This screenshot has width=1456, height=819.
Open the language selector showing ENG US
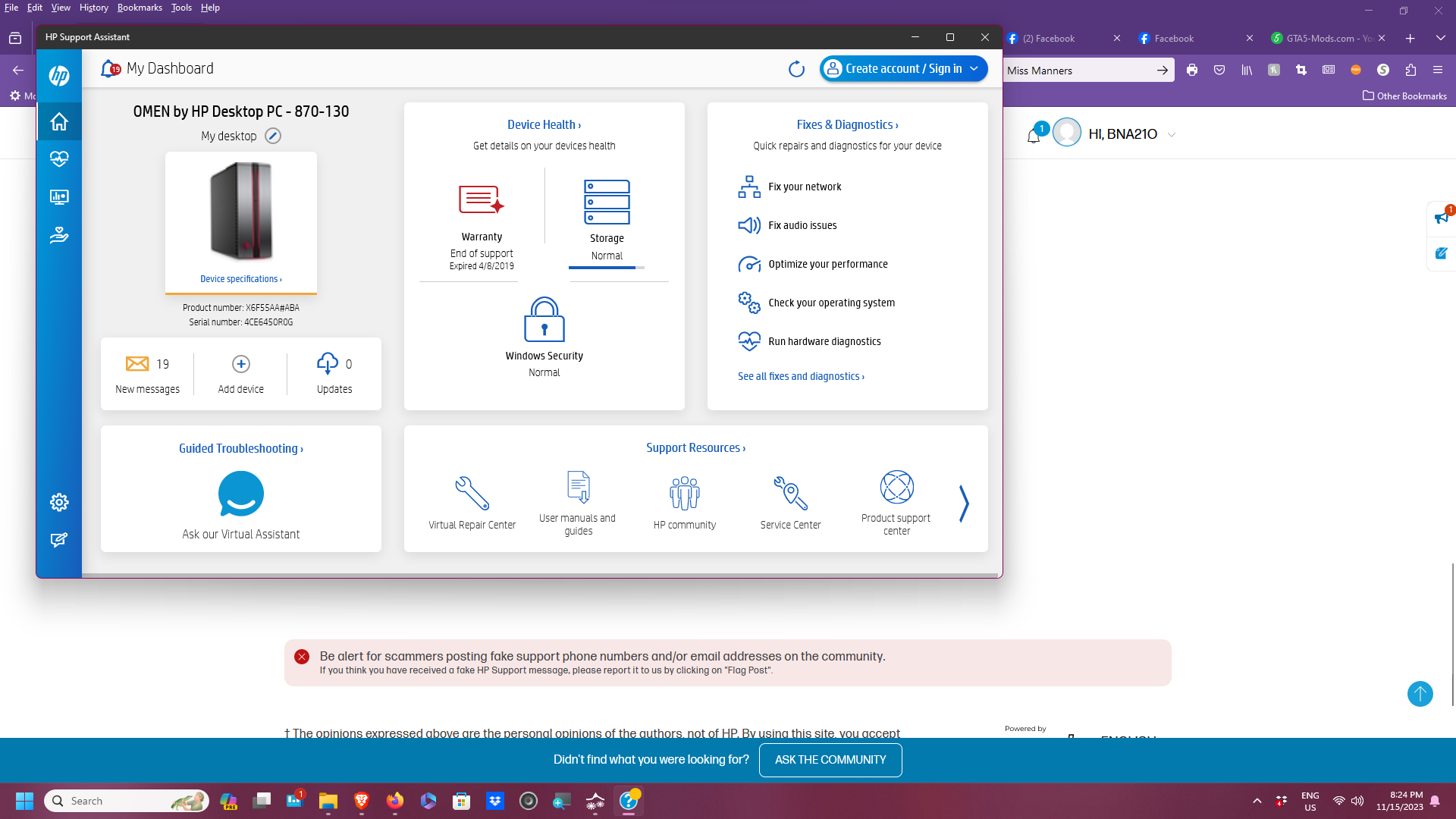coord(1310,800)
